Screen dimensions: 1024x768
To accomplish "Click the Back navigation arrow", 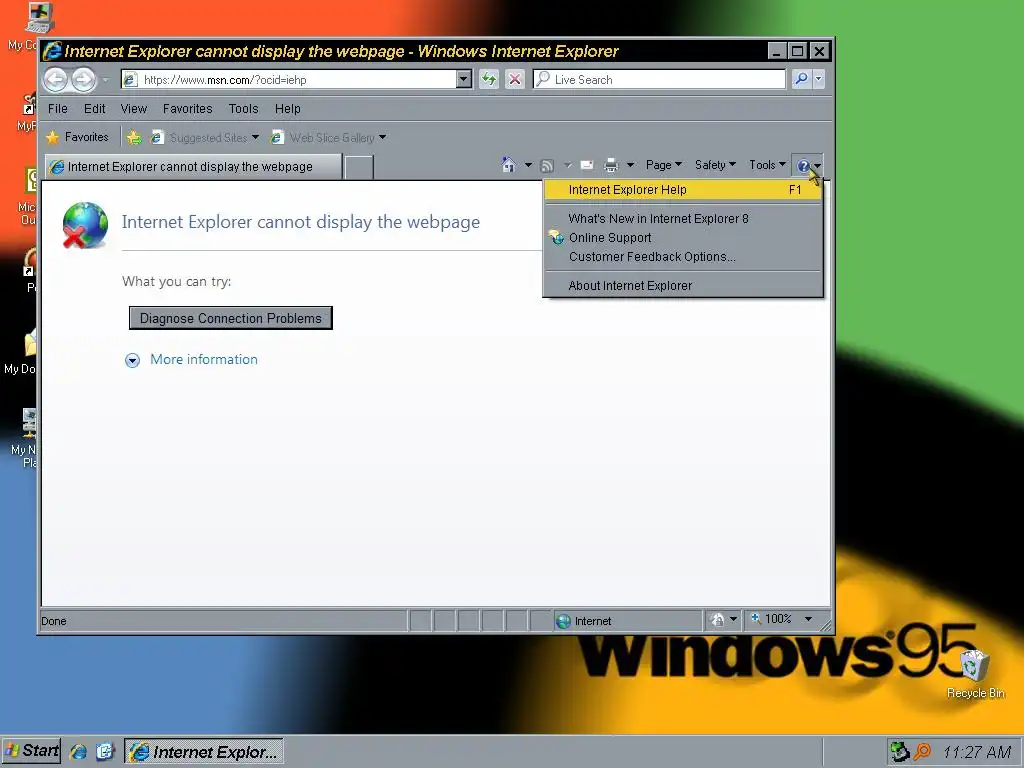I will pos(56,80).
